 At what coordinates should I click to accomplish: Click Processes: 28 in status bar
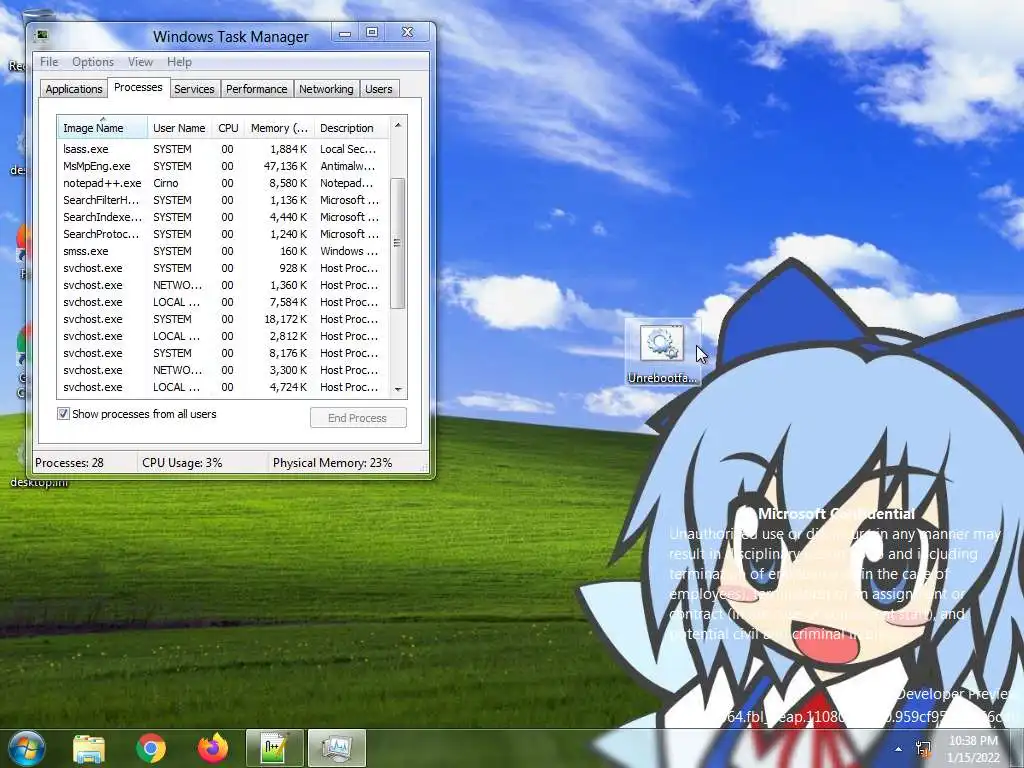click(x=69, y=463)
